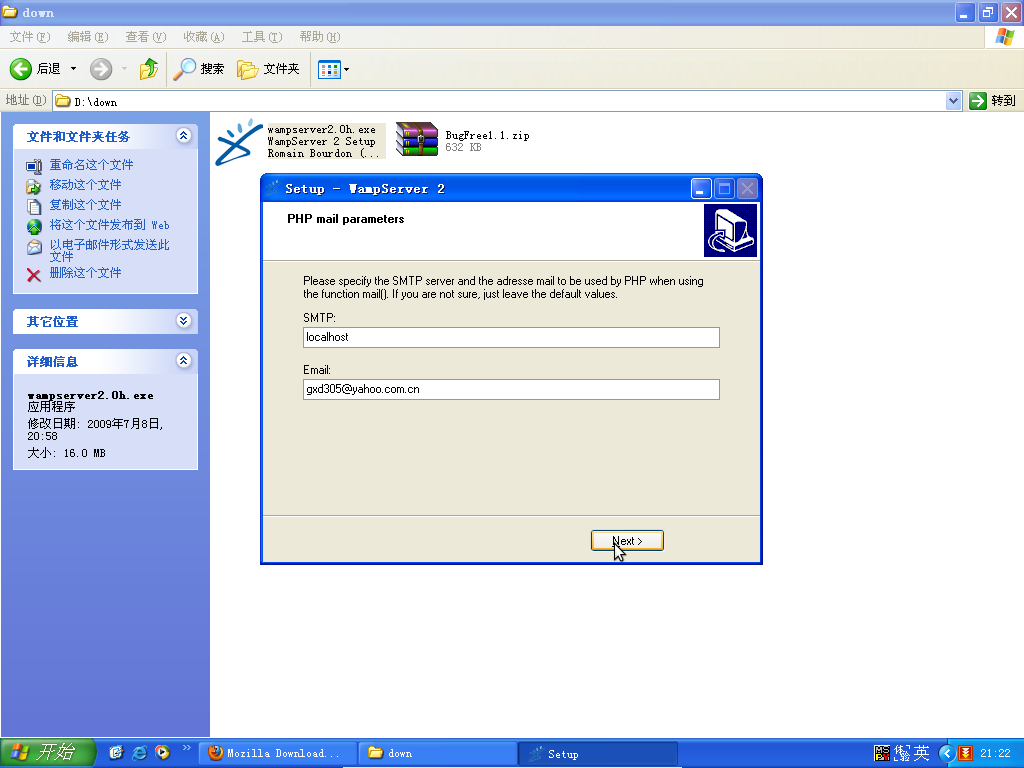Open the File (文件) menu

30,37
